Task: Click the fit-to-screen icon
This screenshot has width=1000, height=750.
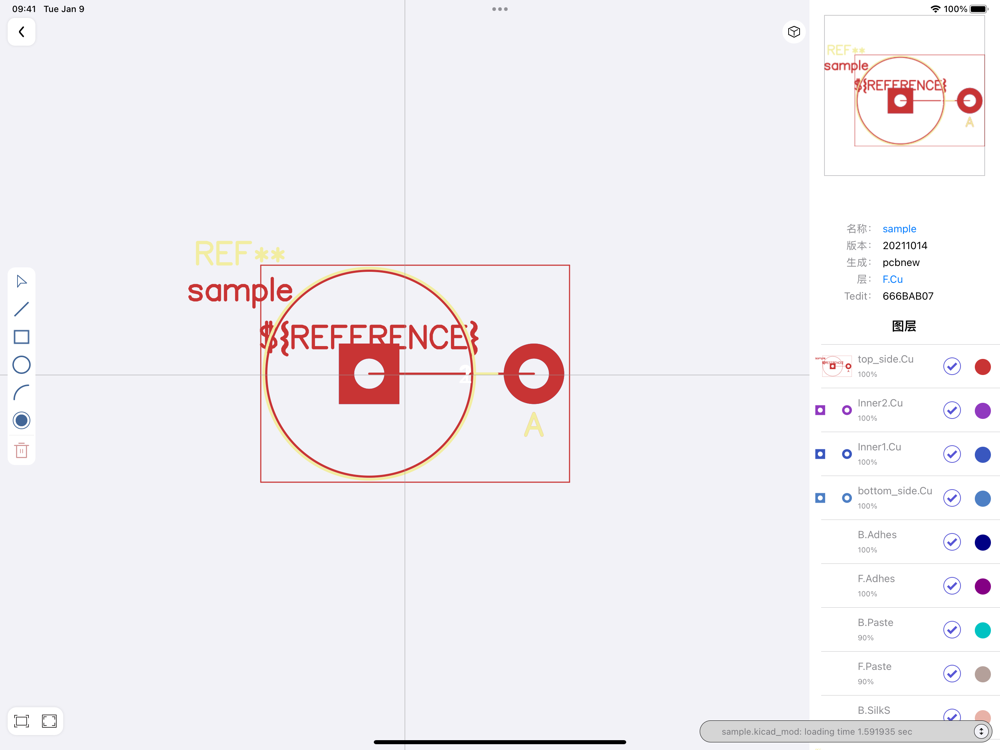Action: coord(21,721)
